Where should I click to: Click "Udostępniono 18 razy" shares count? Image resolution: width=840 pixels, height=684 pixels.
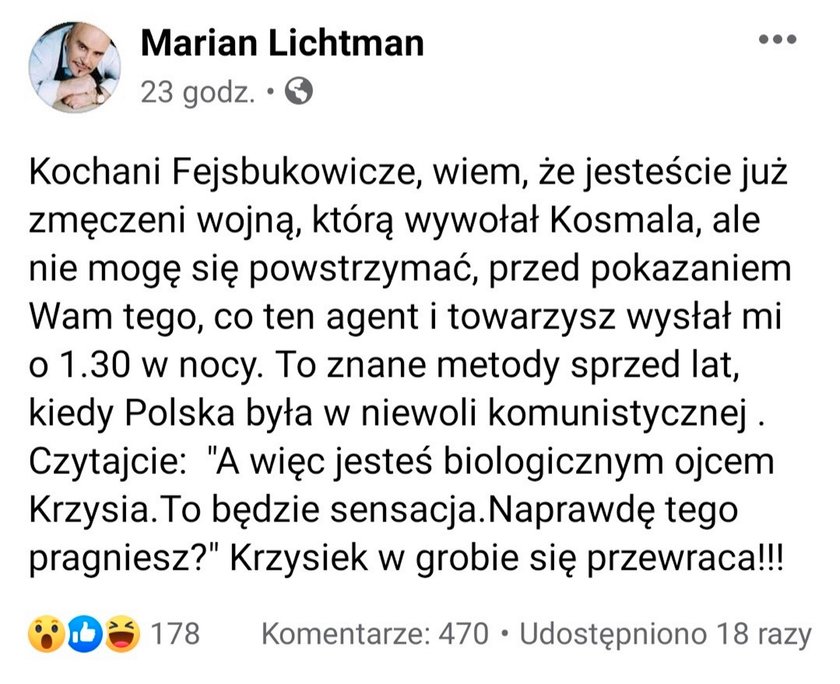pos(665,634)
